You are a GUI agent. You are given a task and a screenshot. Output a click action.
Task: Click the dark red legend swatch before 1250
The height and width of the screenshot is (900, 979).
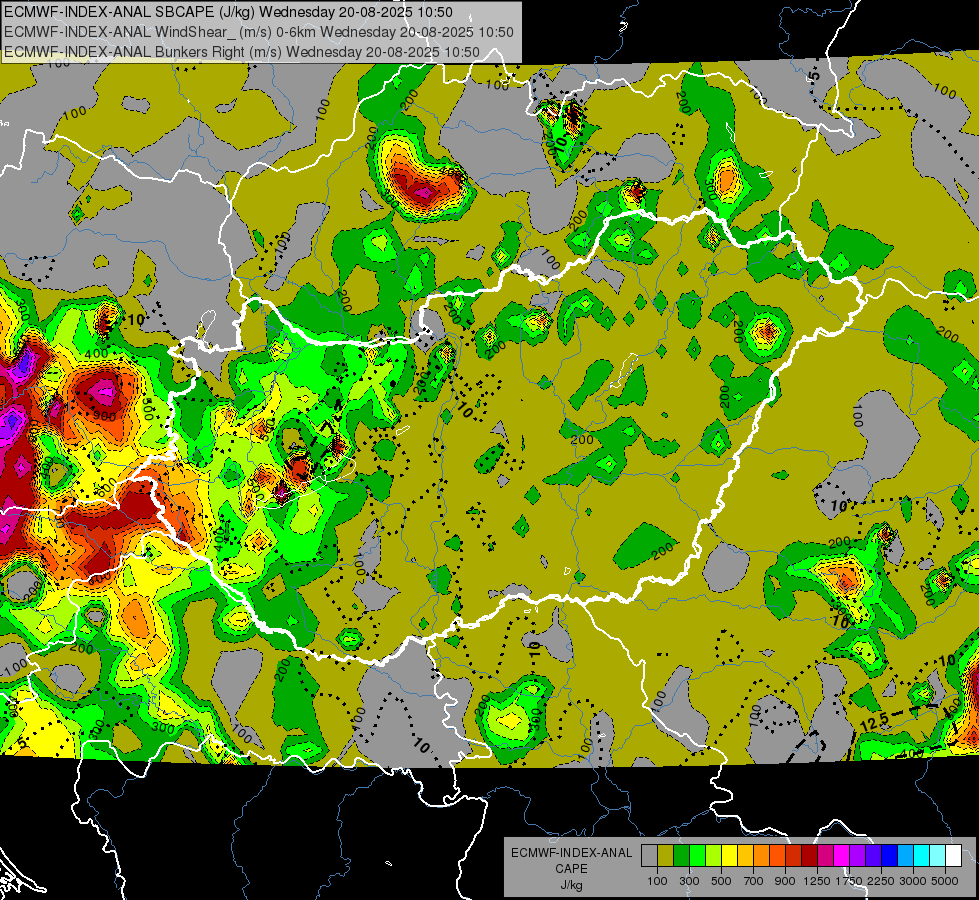pyautogui.click(x=809, y=856)
